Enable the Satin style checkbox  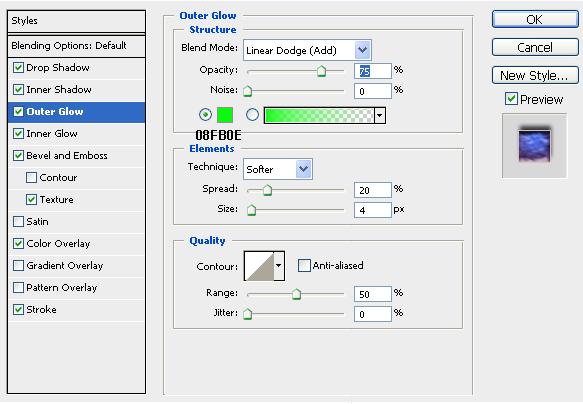[19, 222]
